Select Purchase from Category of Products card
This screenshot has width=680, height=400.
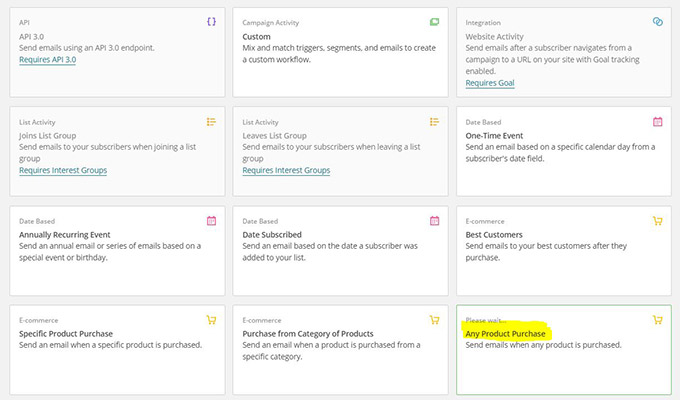pyautogui.click(x=340, y=350)
